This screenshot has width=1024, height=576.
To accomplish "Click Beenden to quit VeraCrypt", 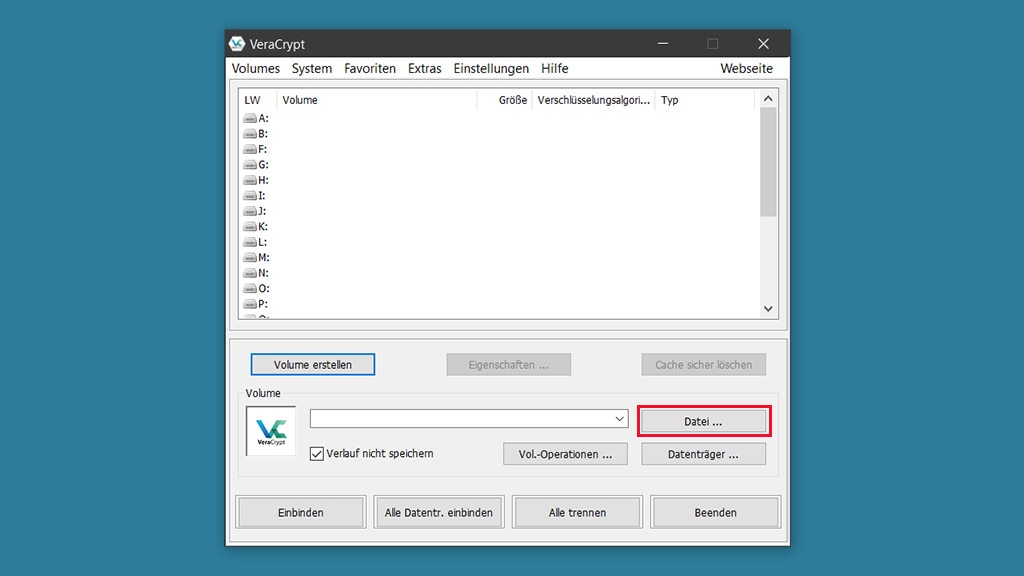I will click(715, 511).
